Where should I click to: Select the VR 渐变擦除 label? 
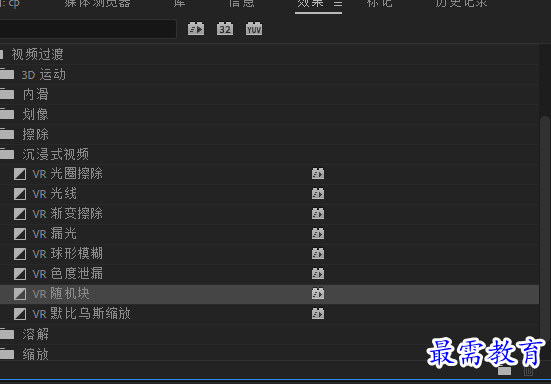coord(67,214)
